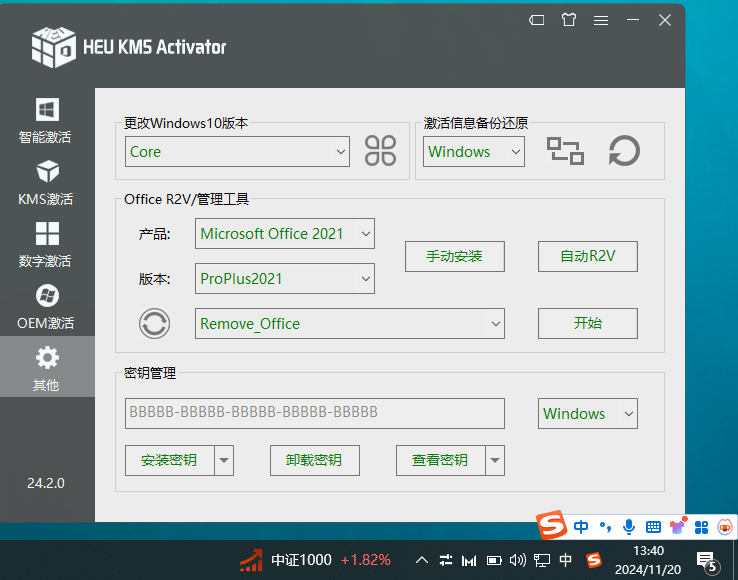Select the OEM激活 sidebar tab
The width and height of the screenshot is (738, 580).
tap(46, 307)
